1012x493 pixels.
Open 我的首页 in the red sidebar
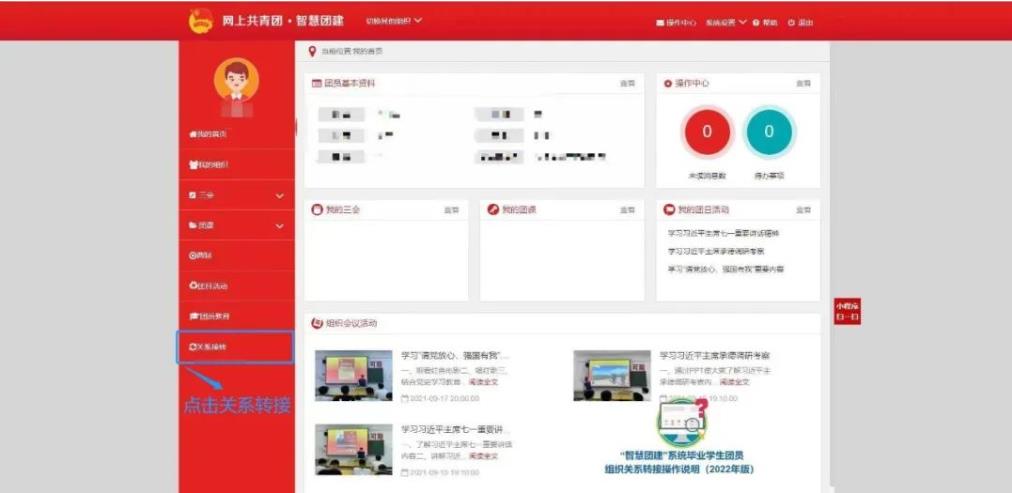(x=208, y=134)
